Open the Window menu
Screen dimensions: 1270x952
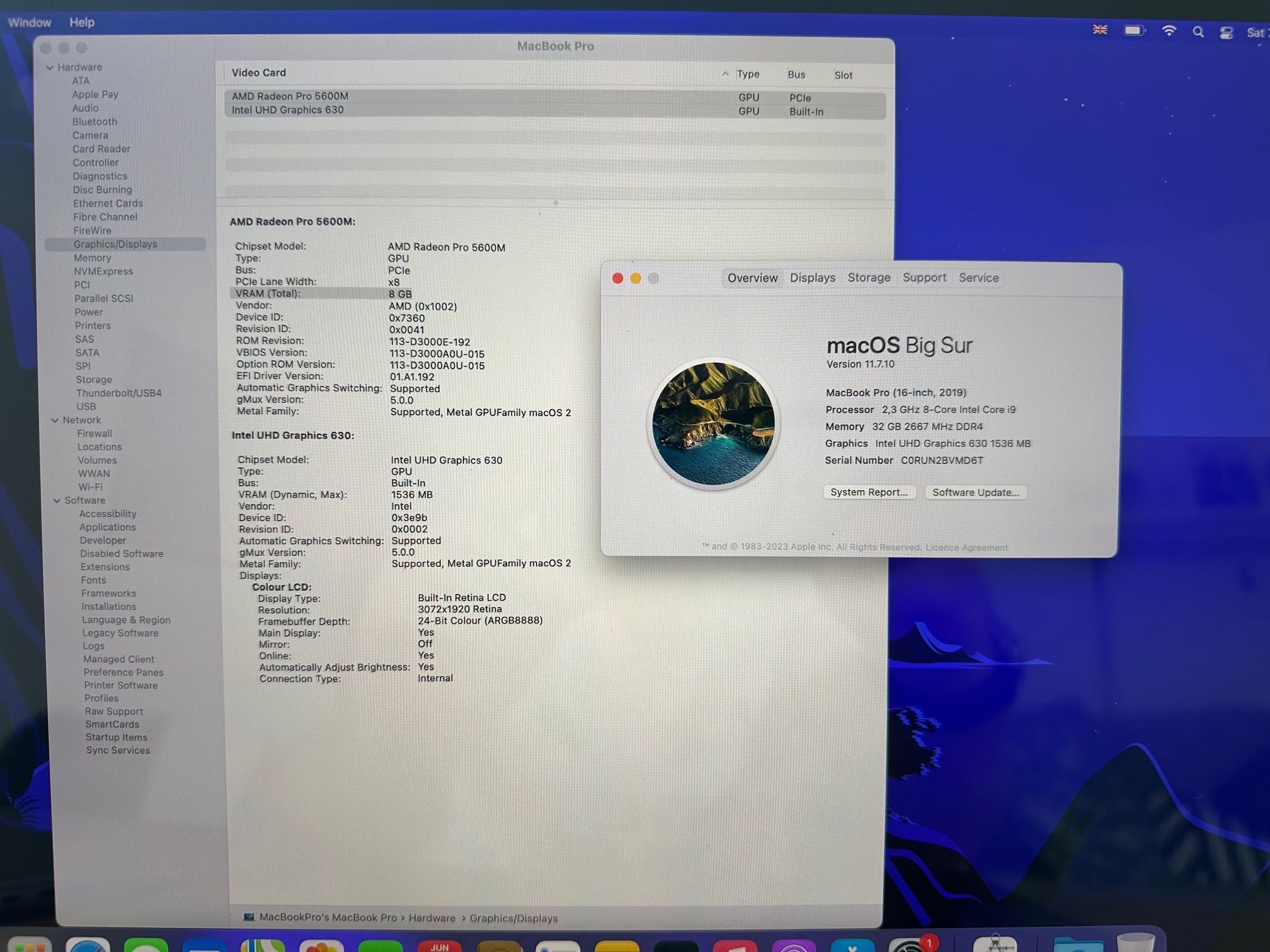coord(30,22)
